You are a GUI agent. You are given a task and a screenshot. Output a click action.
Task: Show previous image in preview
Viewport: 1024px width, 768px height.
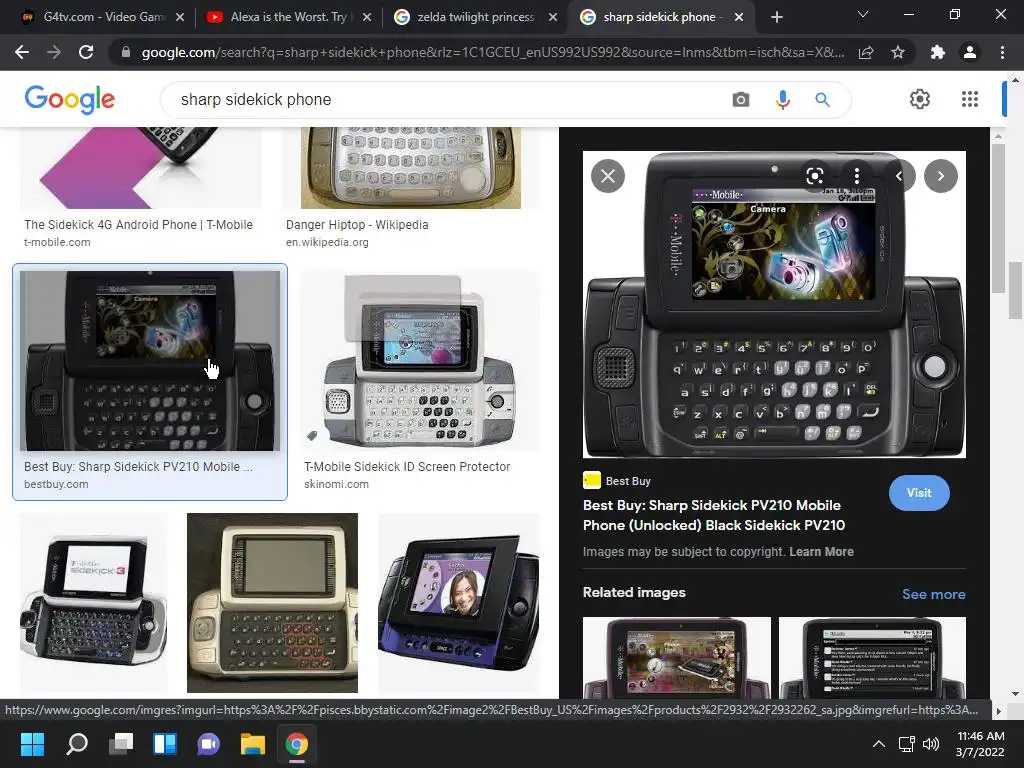pos(900,176)
